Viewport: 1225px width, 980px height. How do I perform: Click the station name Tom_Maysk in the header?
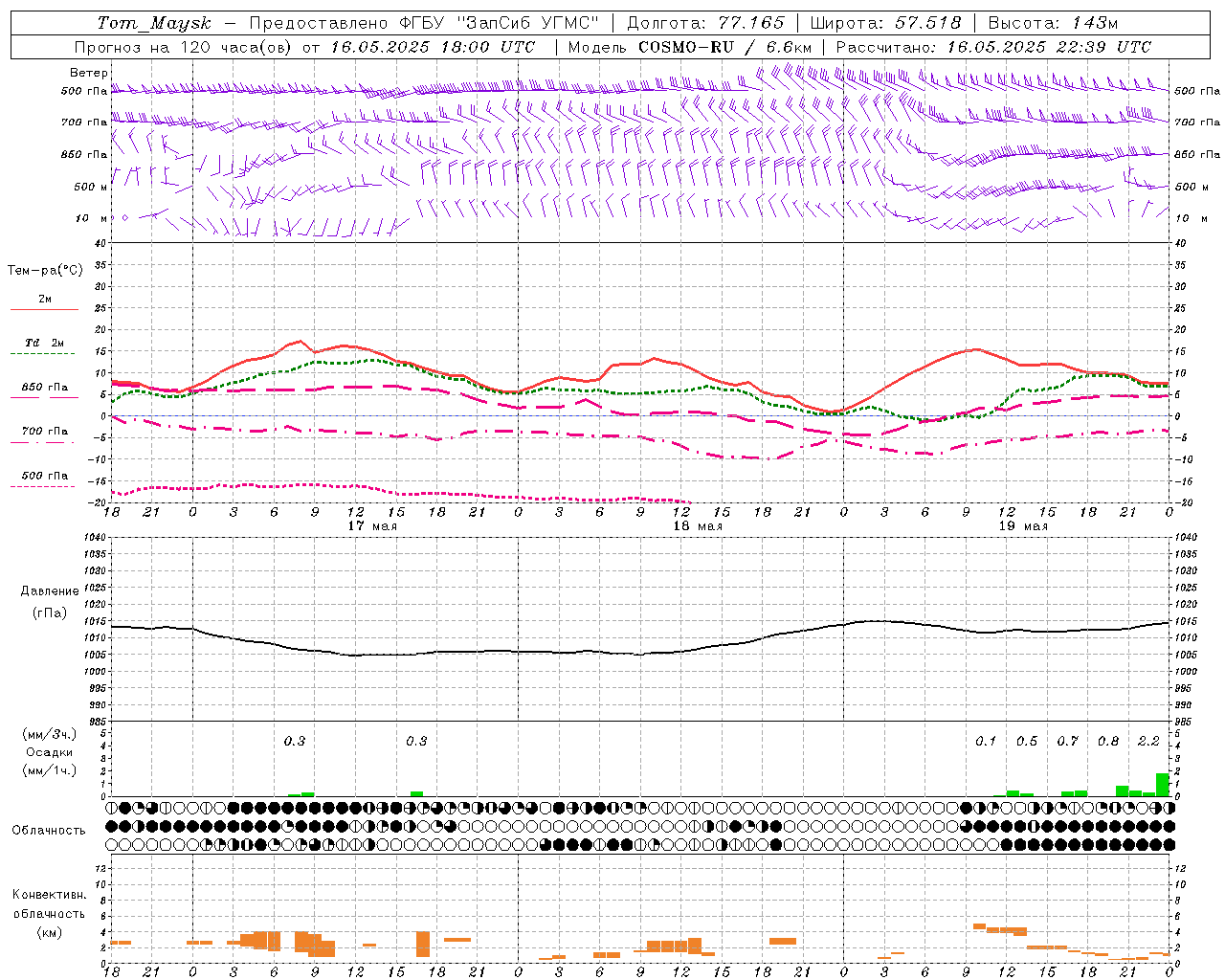coord(154,23)
